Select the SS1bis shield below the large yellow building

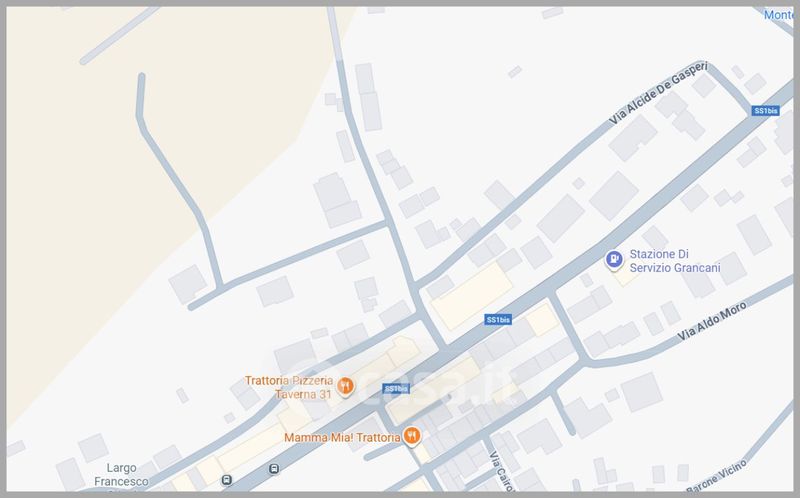(498, 320)
